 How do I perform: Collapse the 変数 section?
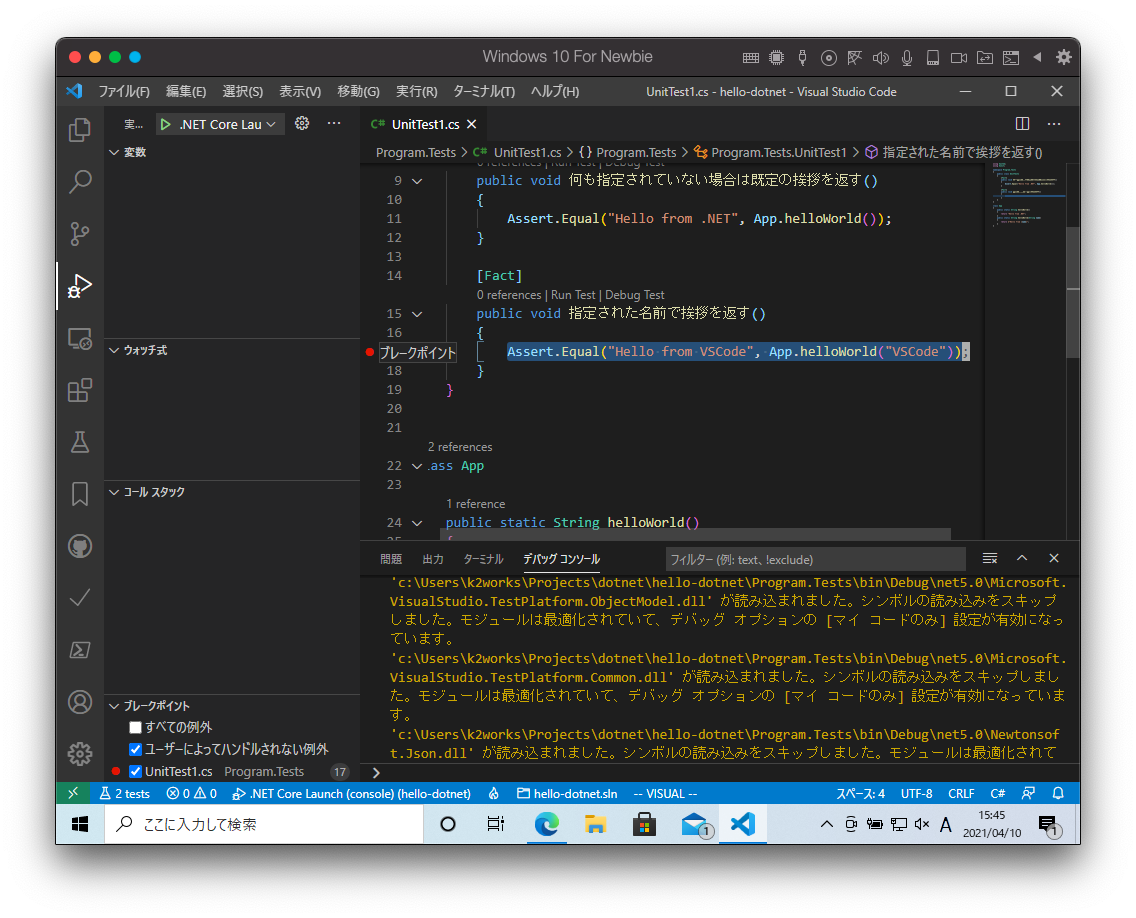pyautogui.click(x=114, y=153)
